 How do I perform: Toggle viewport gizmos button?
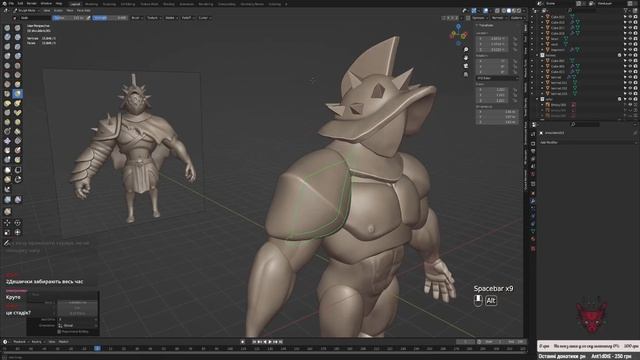[473, 11]
